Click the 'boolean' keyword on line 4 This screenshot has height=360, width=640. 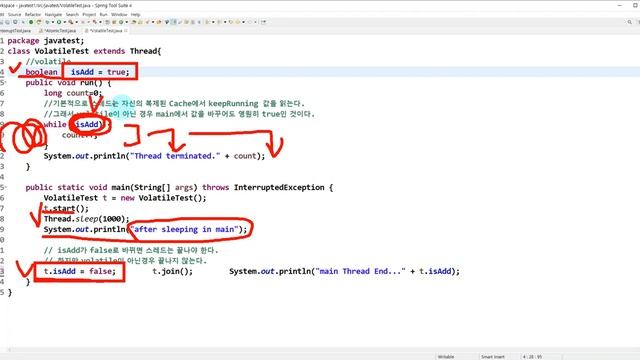coord(41,72)
